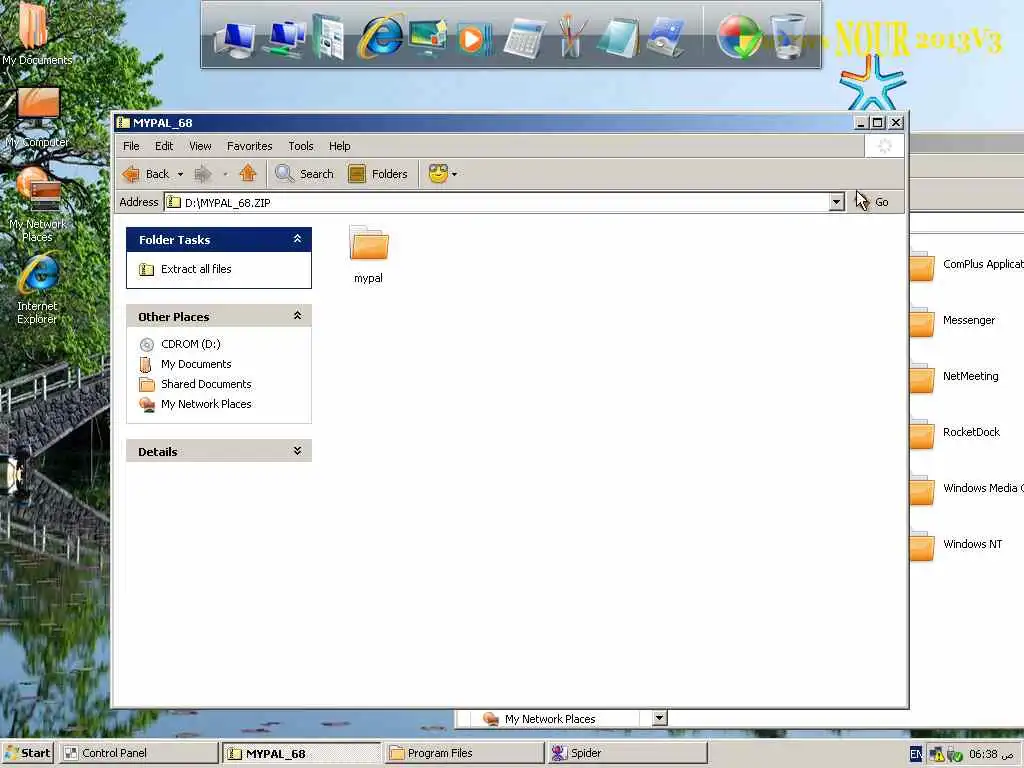Select Windows NT folder in Program Files window
Screen dimensions: 1024x768
(x=956, y=545)
